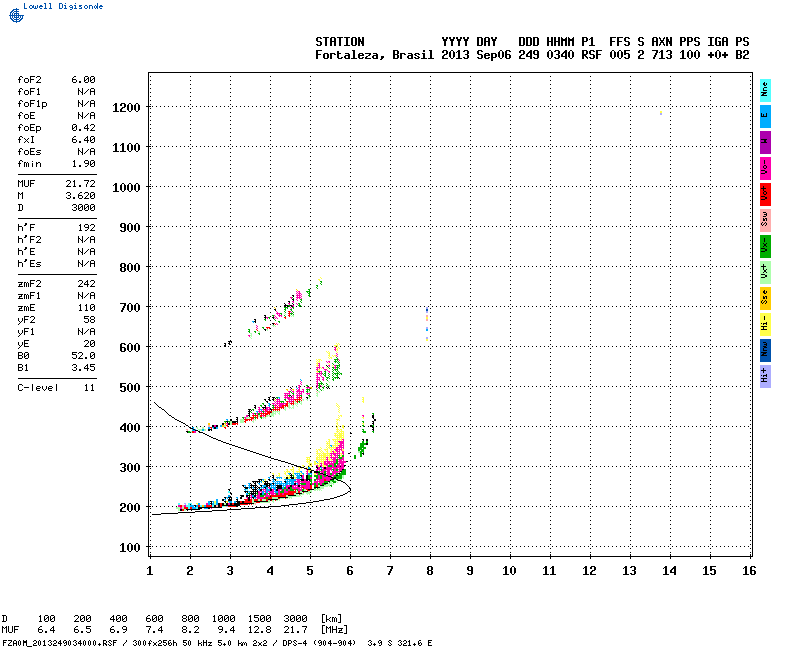Viewport: 800px width, 650px height.
Task: Click the fitted profile curve peak near 6 MHz
Action: click(349, 489)
